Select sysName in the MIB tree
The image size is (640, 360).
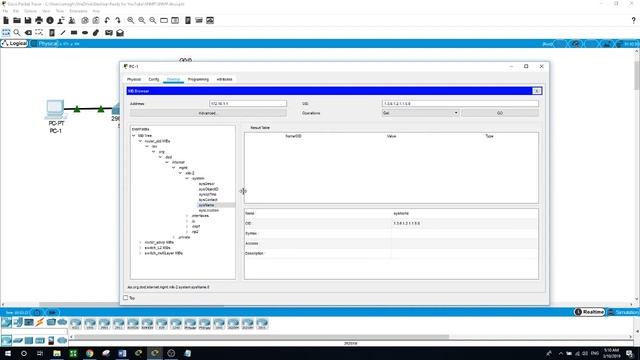pos(207,205)
